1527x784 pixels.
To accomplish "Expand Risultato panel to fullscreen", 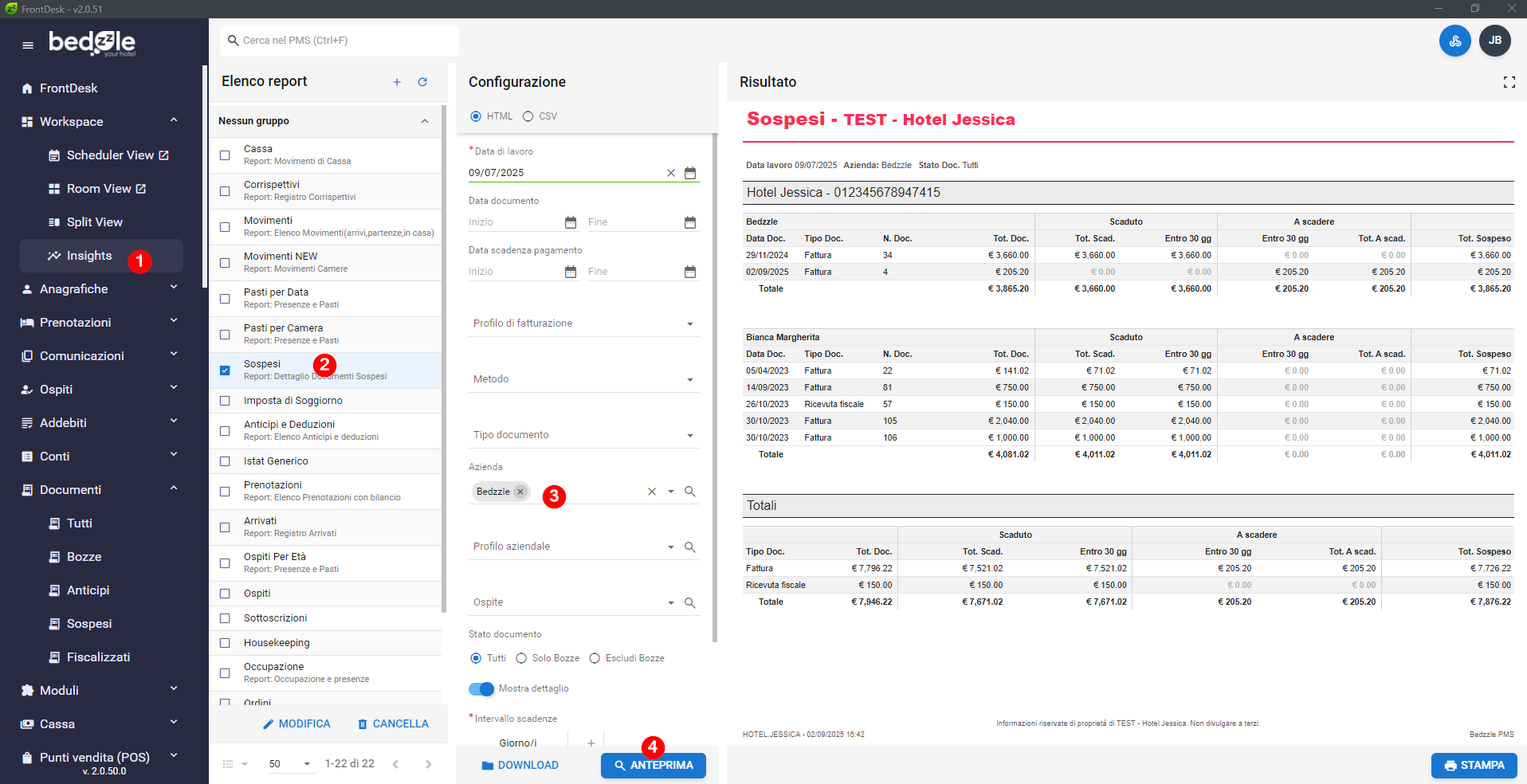I will pyautogui.click(x=1509, y=82).
